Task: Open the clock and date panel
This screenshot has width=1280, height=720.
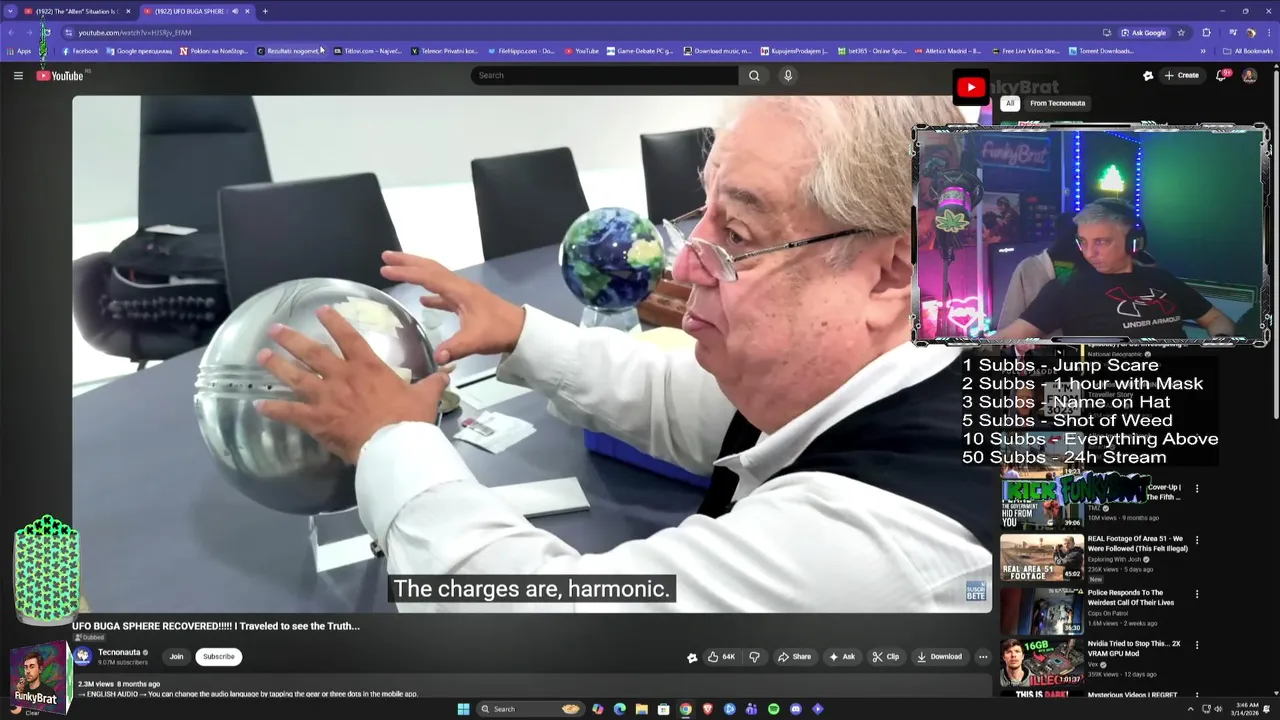Action: point(1247,709)
